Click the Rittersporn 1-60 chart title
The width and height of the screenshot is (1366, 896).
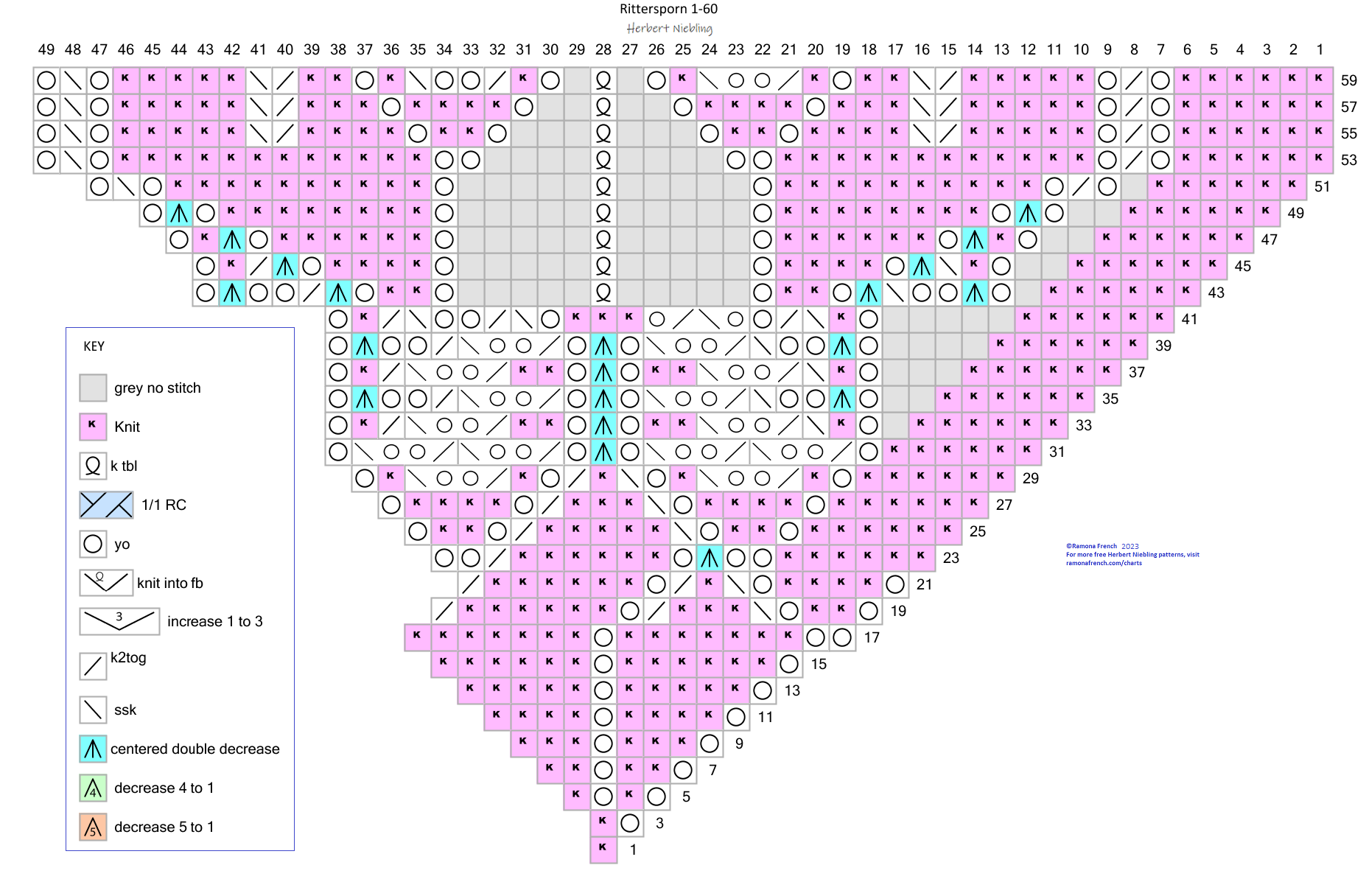tap(668, 9)
